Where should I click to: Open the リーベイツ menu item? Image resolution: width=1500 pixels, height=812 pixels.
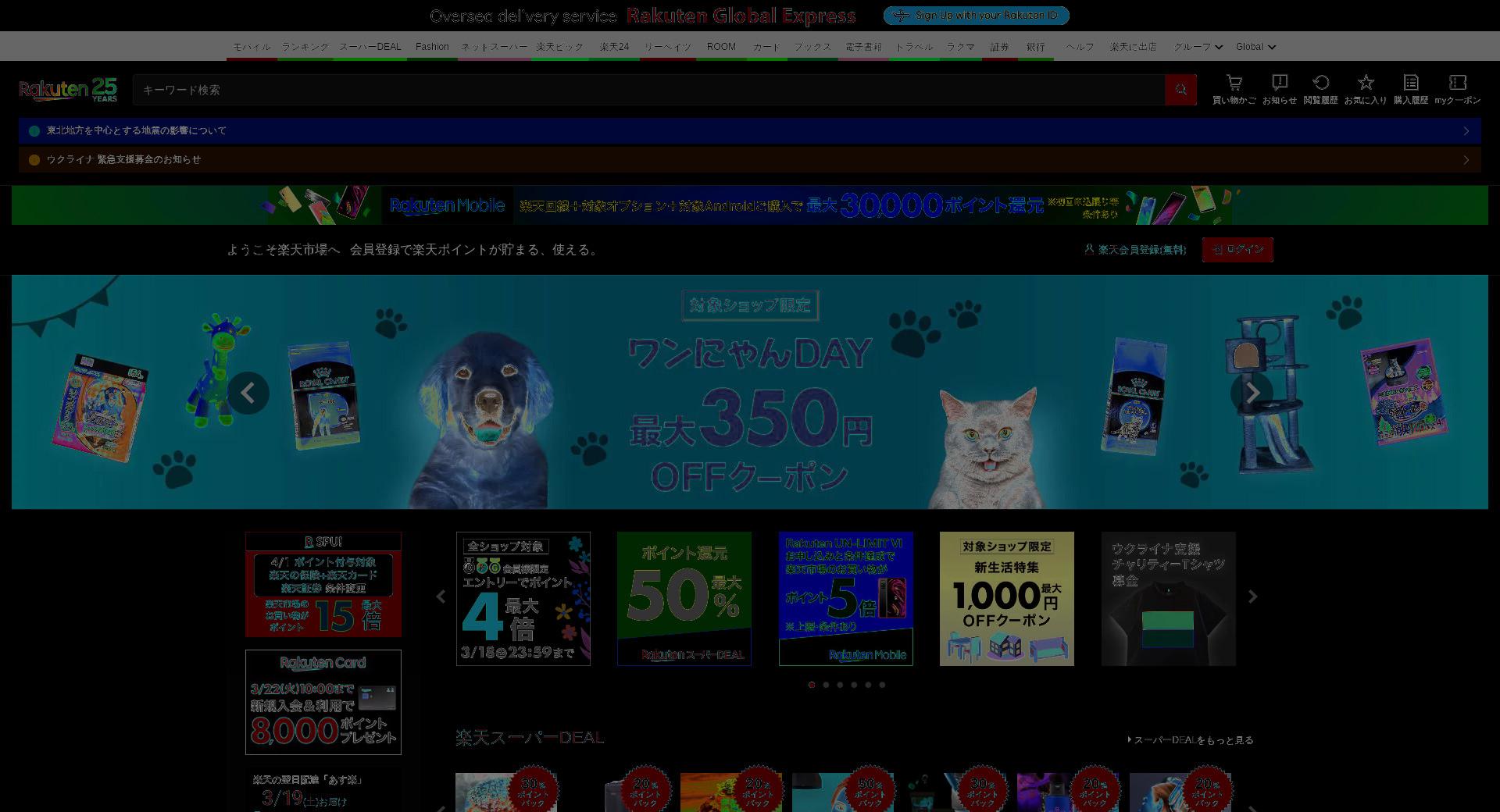click(x=667, y=47)
